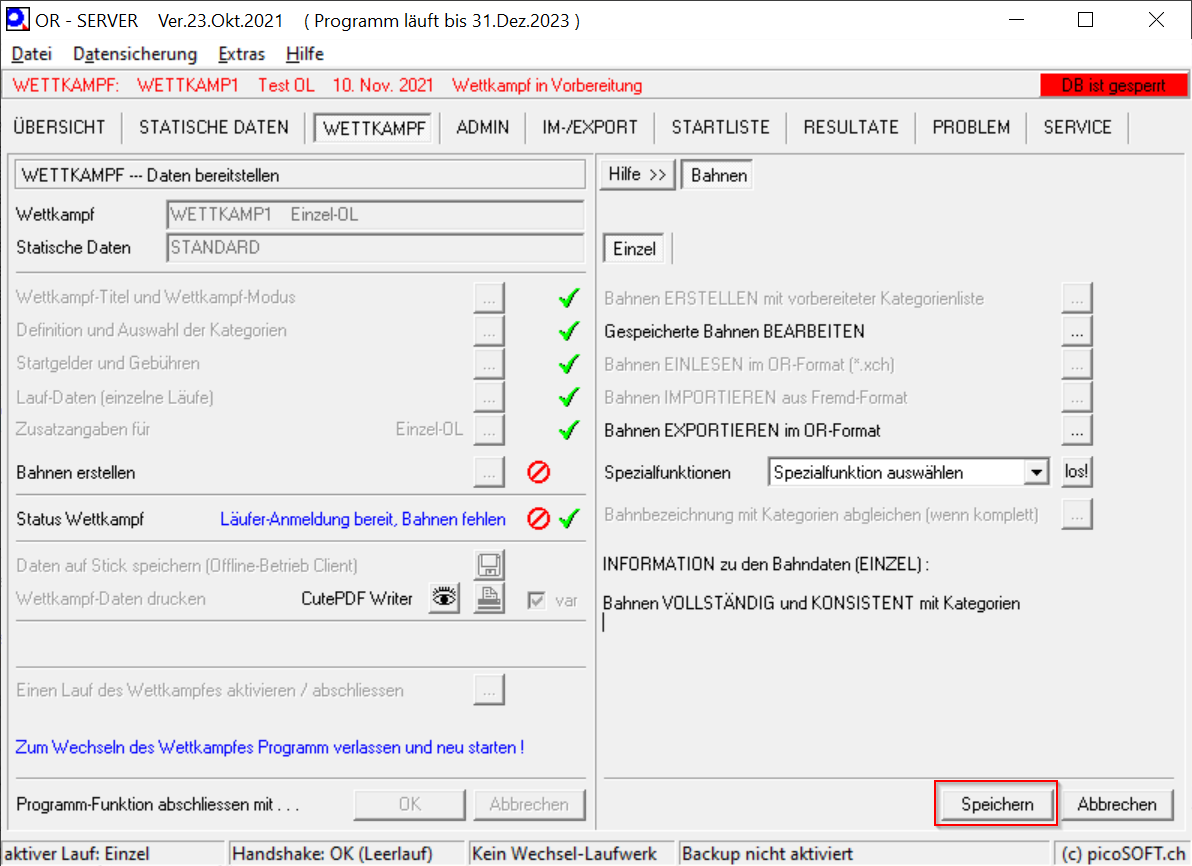This screenshot has height=866, width=1192.
Task: Switch to the STARTLISTE tab
Action: (720, 127)
